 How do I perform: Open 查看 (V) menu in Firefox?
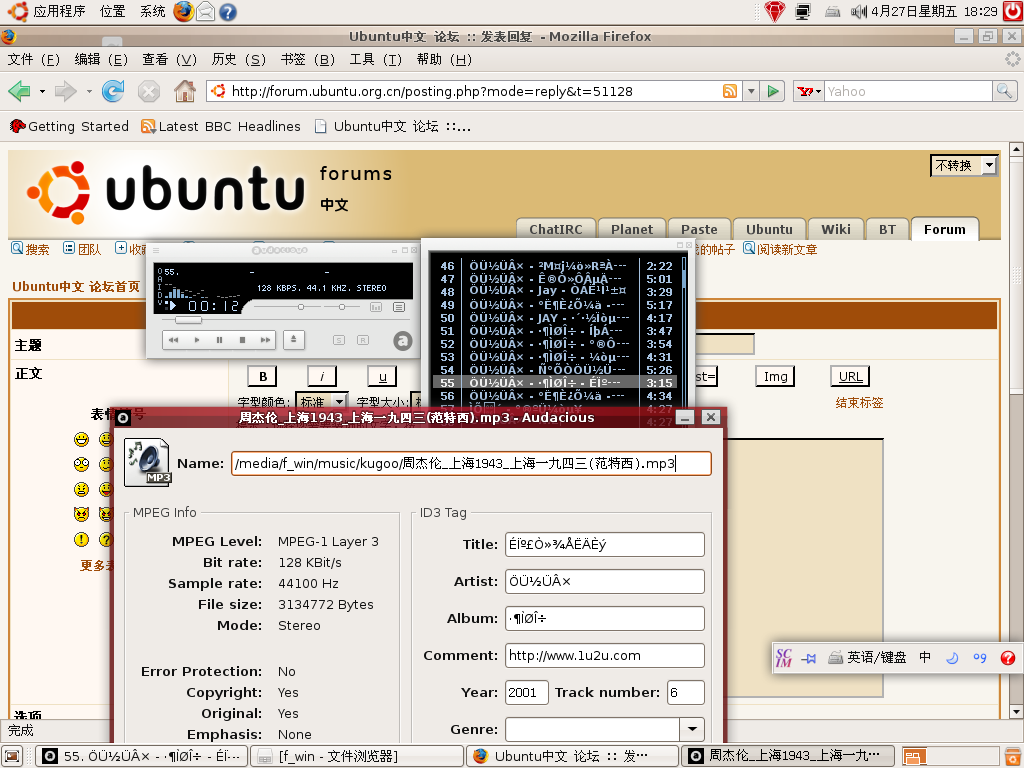(x=169, y=59)
